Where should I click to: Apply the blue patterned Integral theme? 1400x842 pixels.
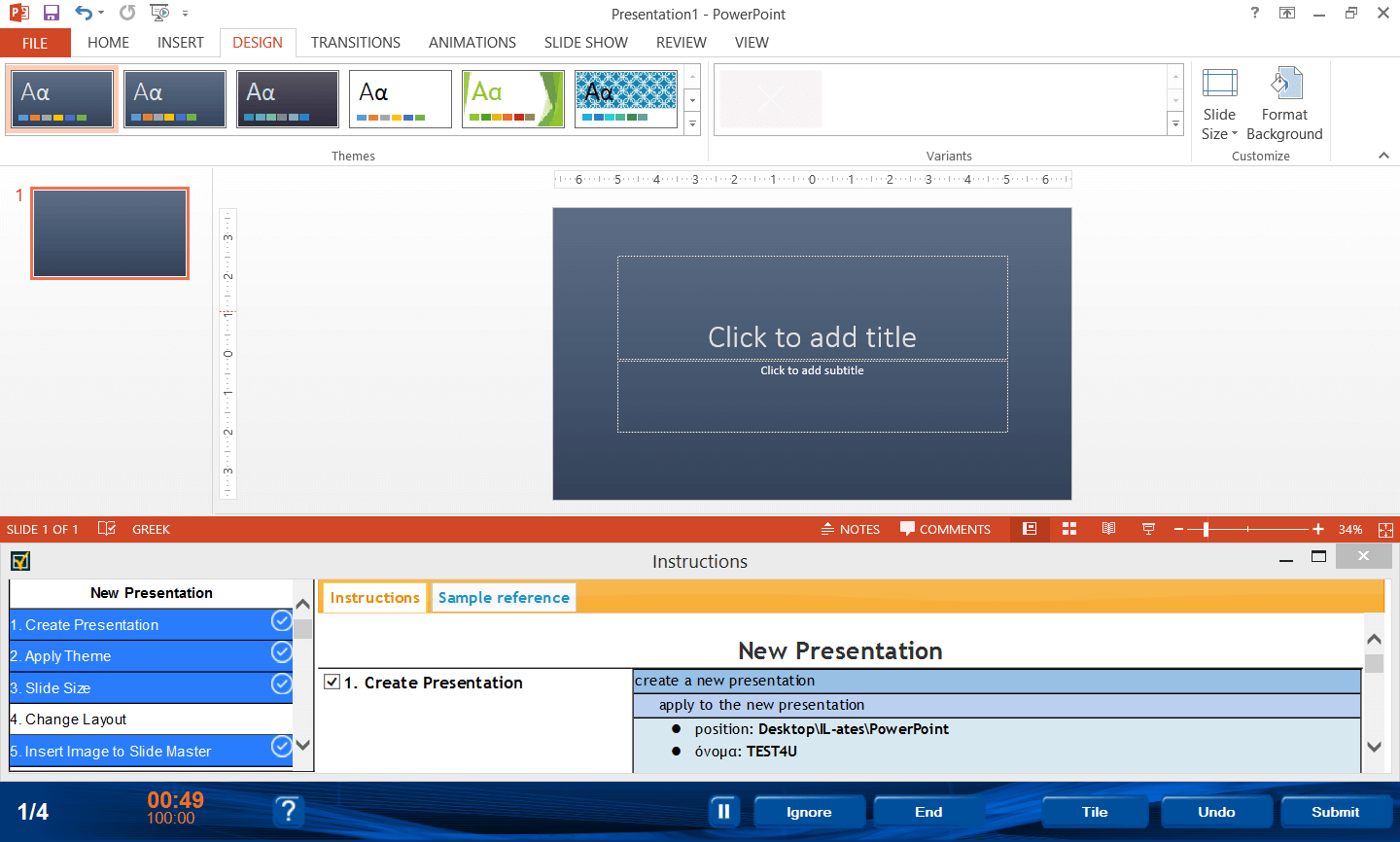point(626,99)
